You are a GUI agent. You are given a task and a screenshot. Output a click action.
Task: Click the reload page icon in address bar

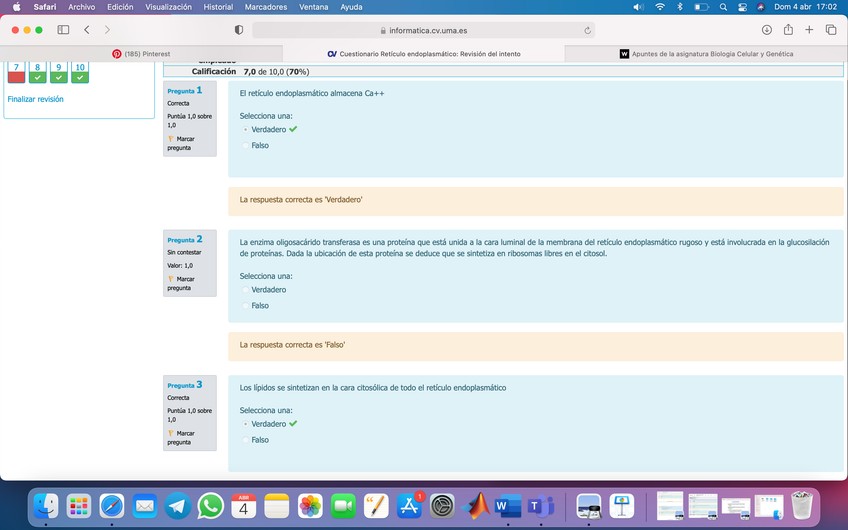coord(587,30)
